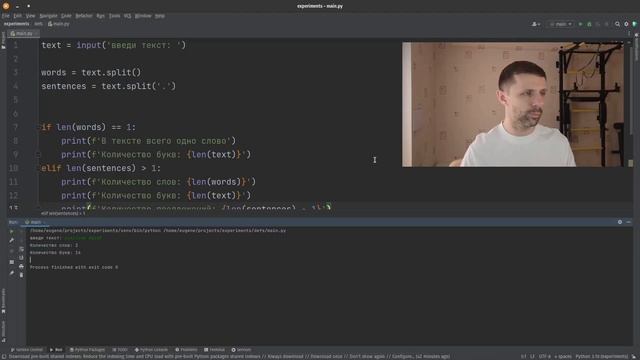Open Terminal tool window
Image resolution: width=640 pixels, height=360 pixels.
[x=215, y=350]
